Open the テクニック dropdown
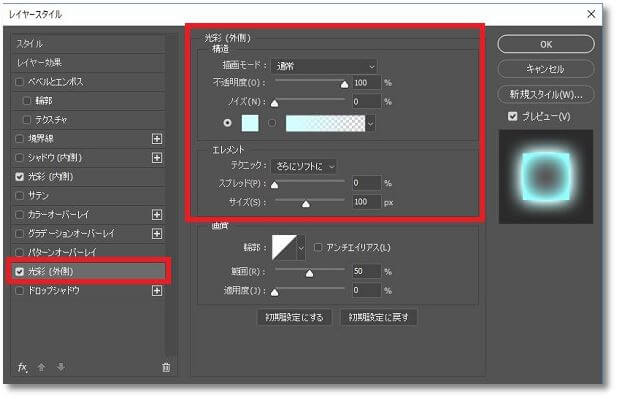Image resolution: width=618 pixels, height=399 pixels. [x=304, y=166]
